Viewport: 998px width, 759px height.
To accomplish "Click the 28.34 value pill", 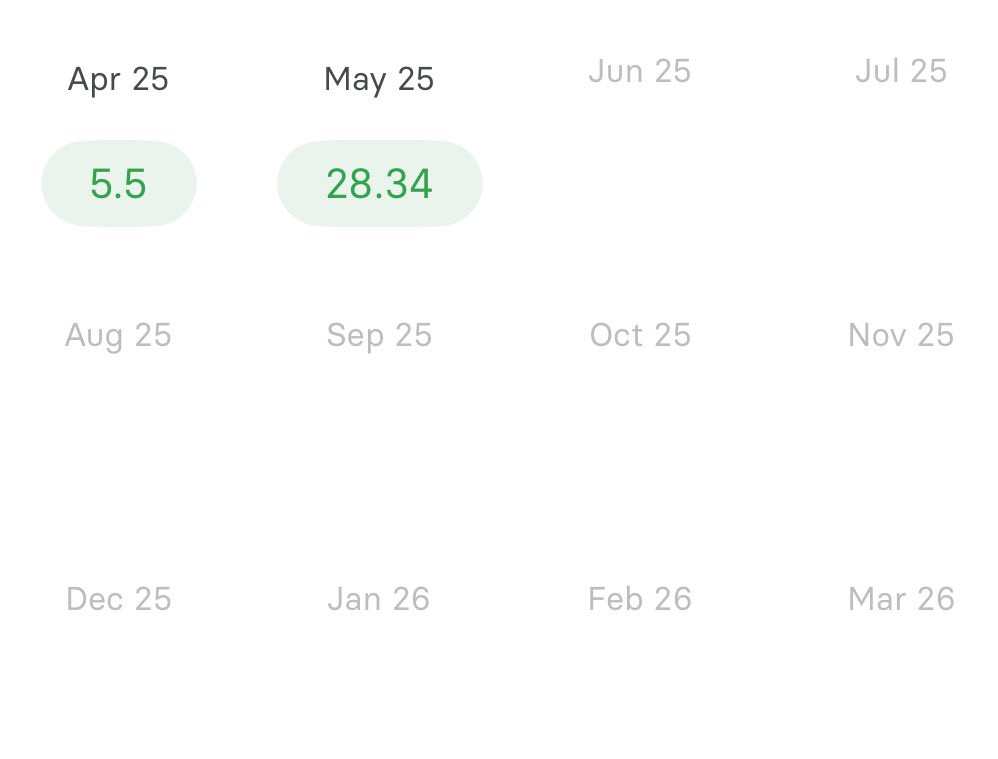I will point(379,184).
